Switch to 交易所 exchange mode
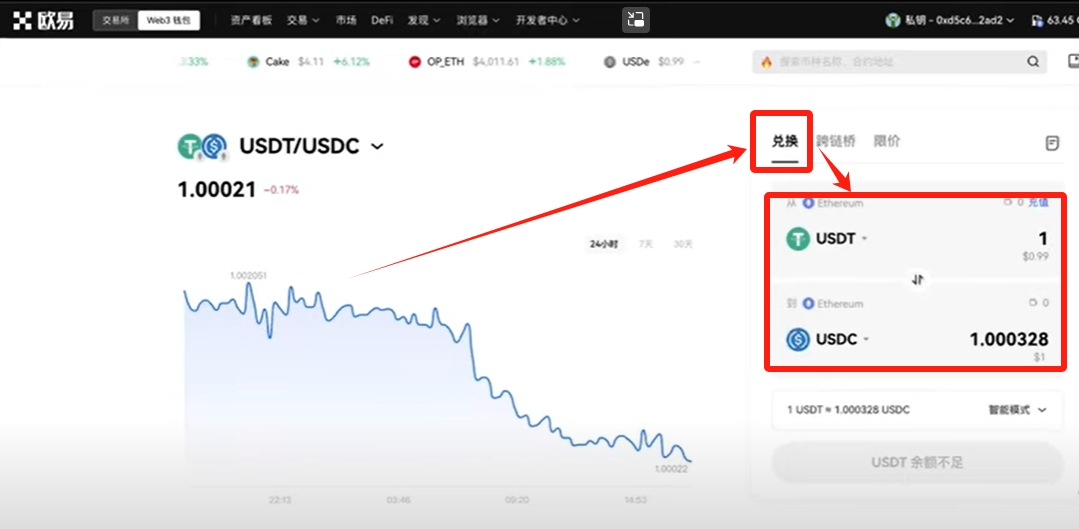 (116, 21)
